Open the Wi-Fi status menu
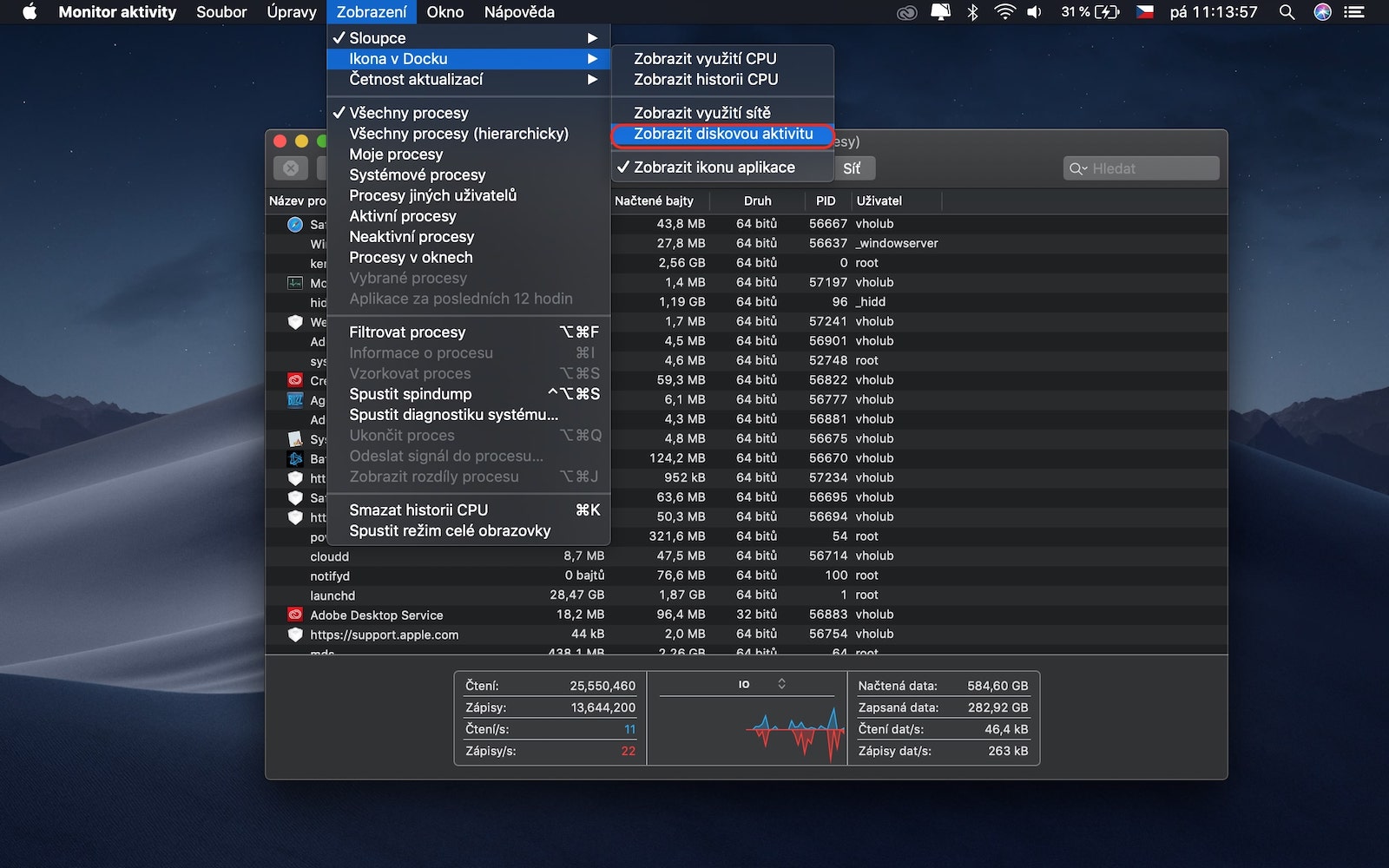This screenshot has width=1389, height=868. pyautogui.click(x=1004, y=12)
